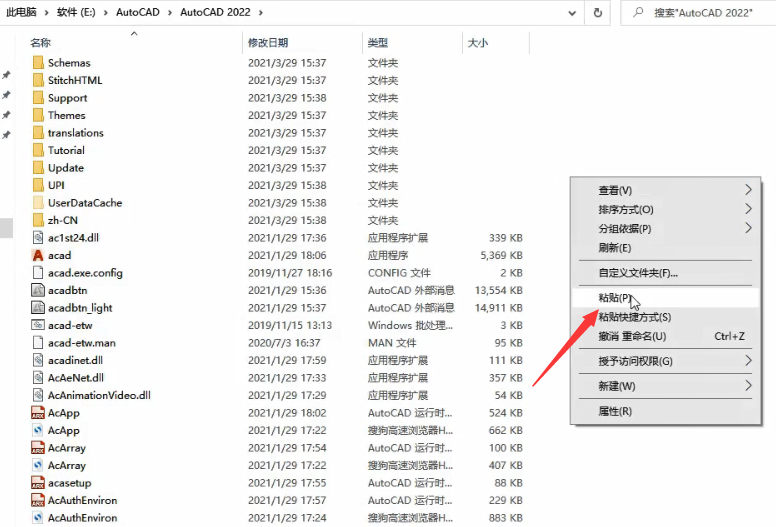The image size is (776, 527).
Task: Click the AcAnimationVideo.dll file icon
Action: [38, 395]
